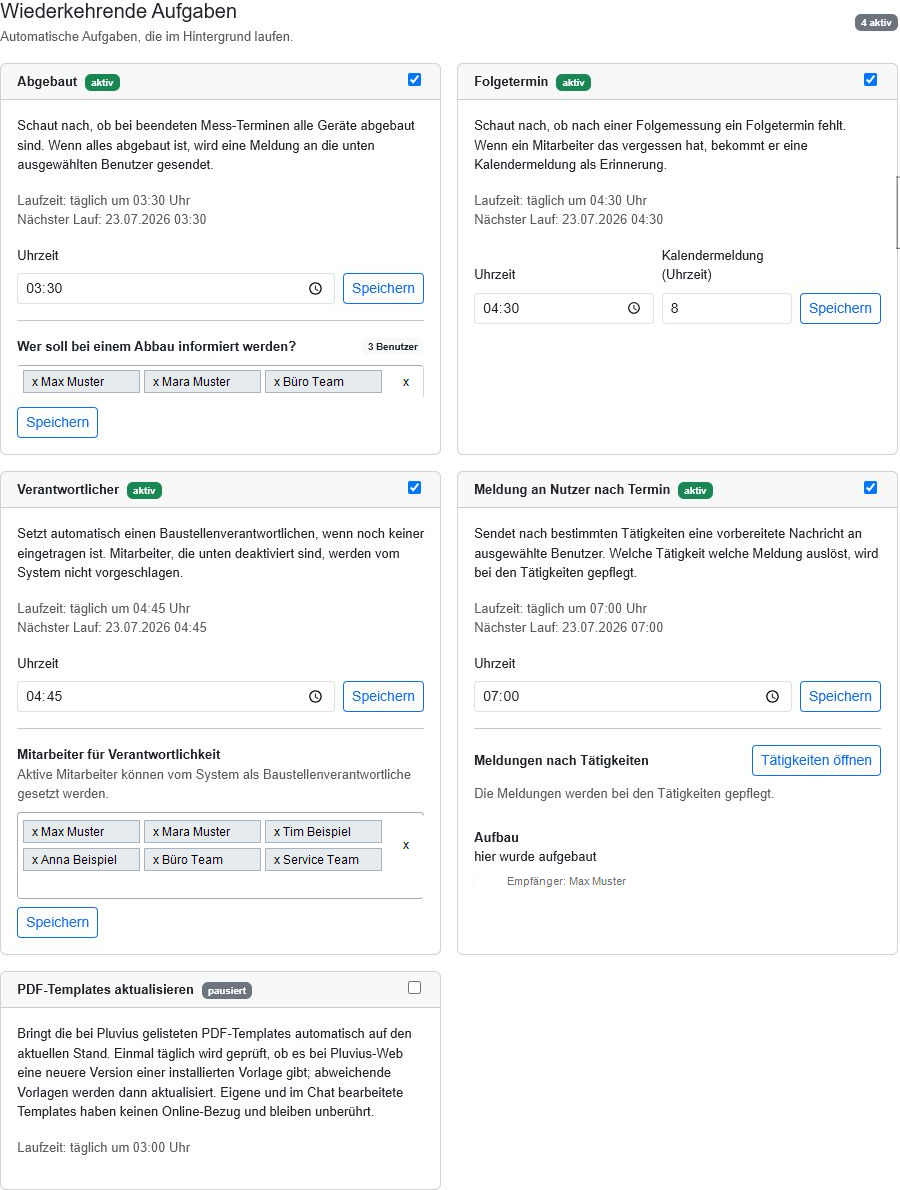
Task: Enable the PDF-Templates aktualisieren checkbox
Action: pyautogui.click(x=414, y=987)
